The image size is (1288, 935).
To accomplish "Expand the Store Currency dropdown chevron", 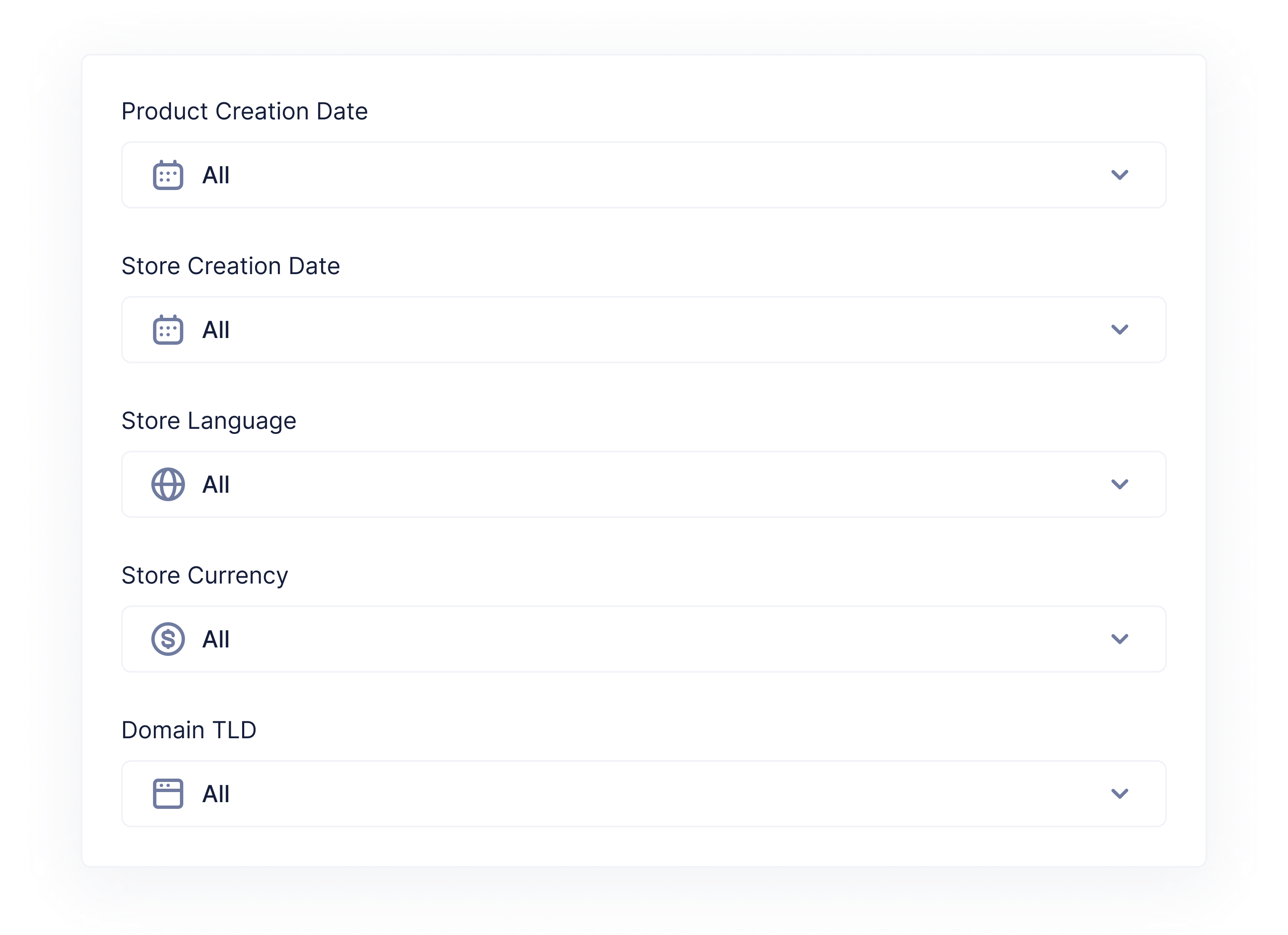I will (1119, 639).
